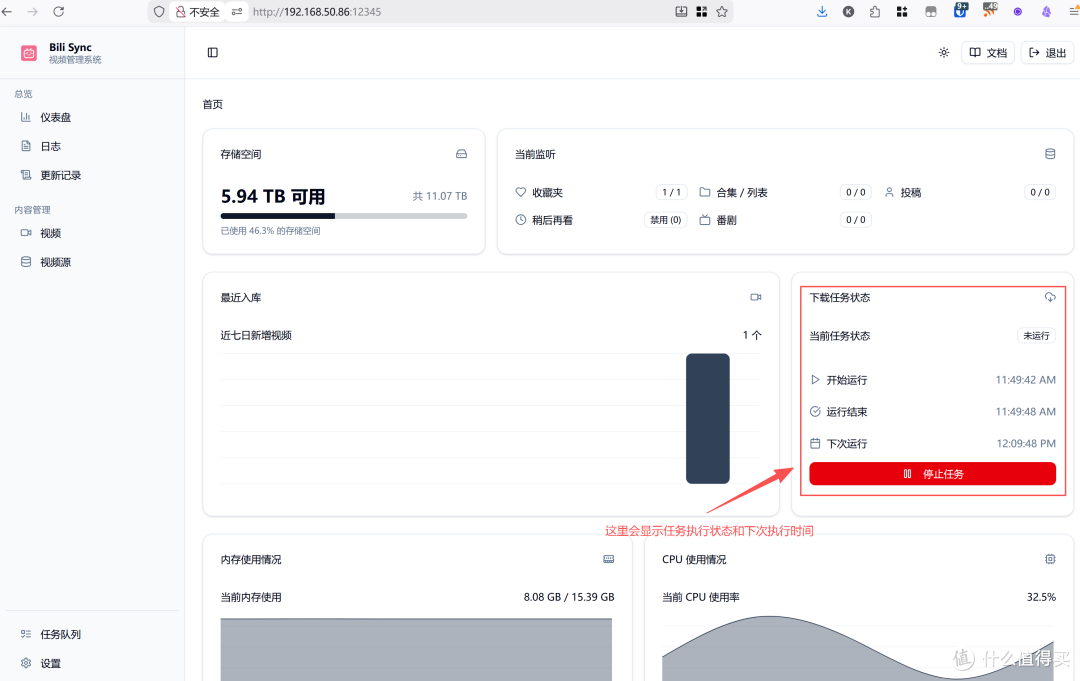1080x681 pixels.
Task: Click the memory icon in 内存使用情况 card
Action: pos(609,559)
